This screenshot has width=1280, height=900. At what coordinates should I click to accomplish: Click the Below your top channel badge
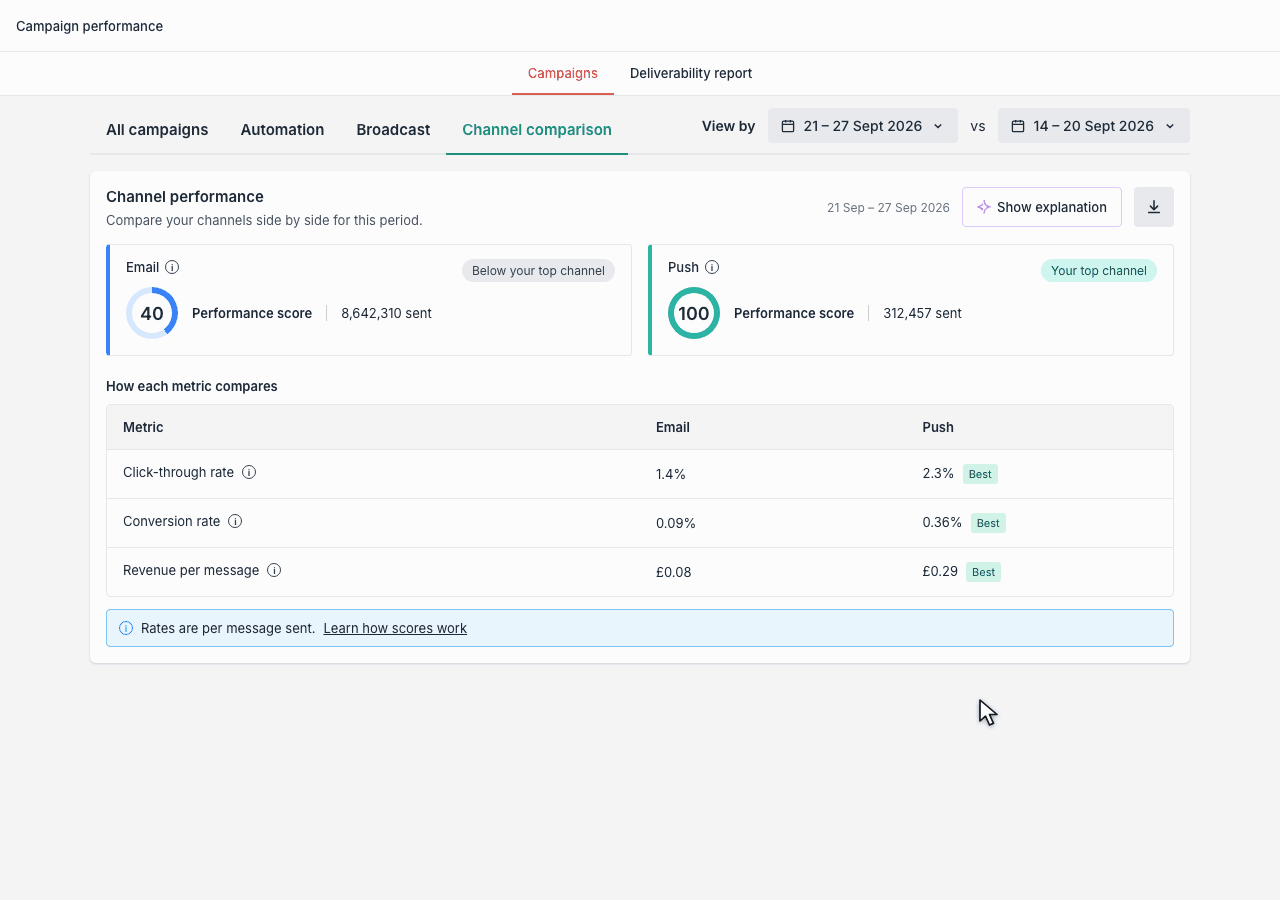tap(538, 271)
